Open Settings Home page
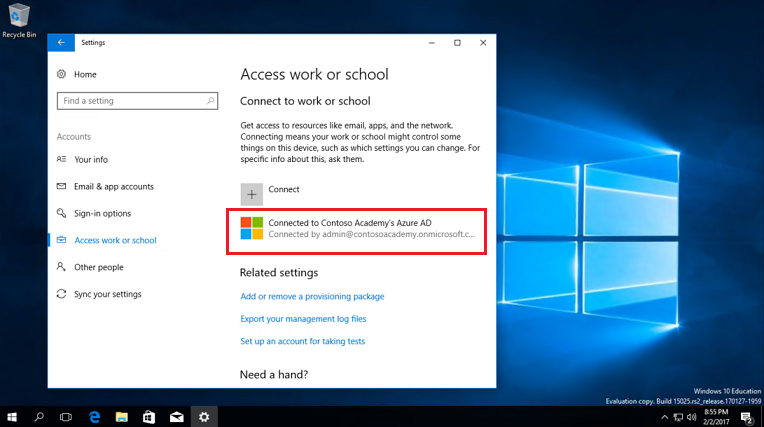The image size is (764, 427). [x=85, y=74]
